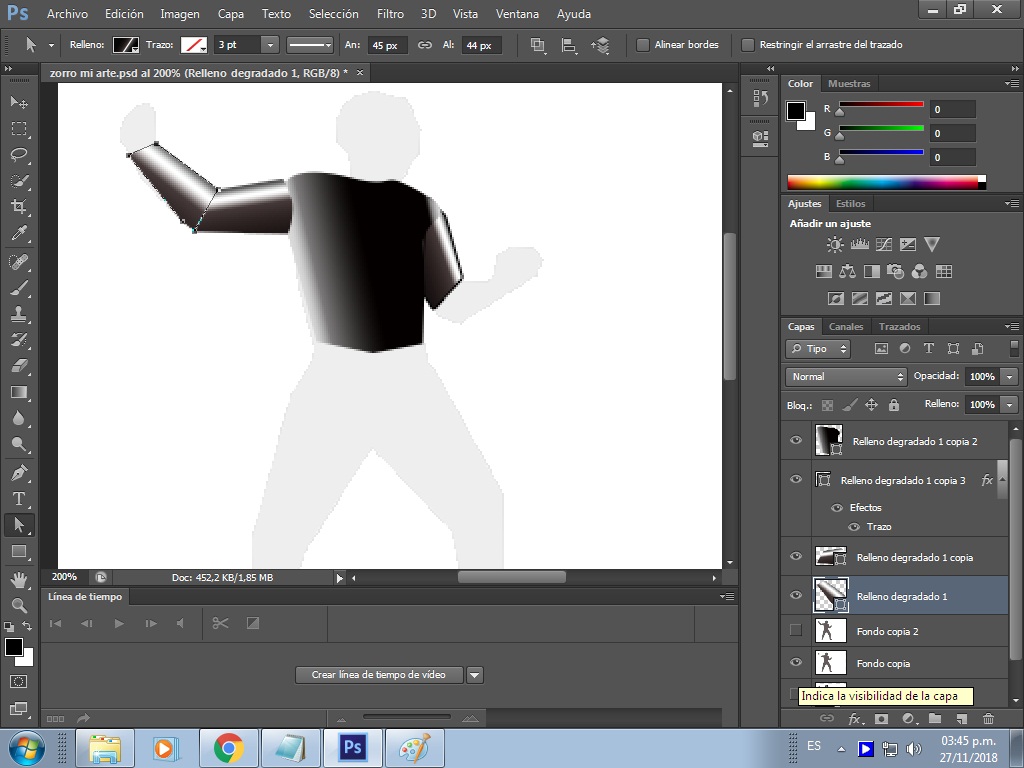Show the Fondo copia 2 layer
The width and height of the screenshot is (1024, 768).
[x=795, y=630]
